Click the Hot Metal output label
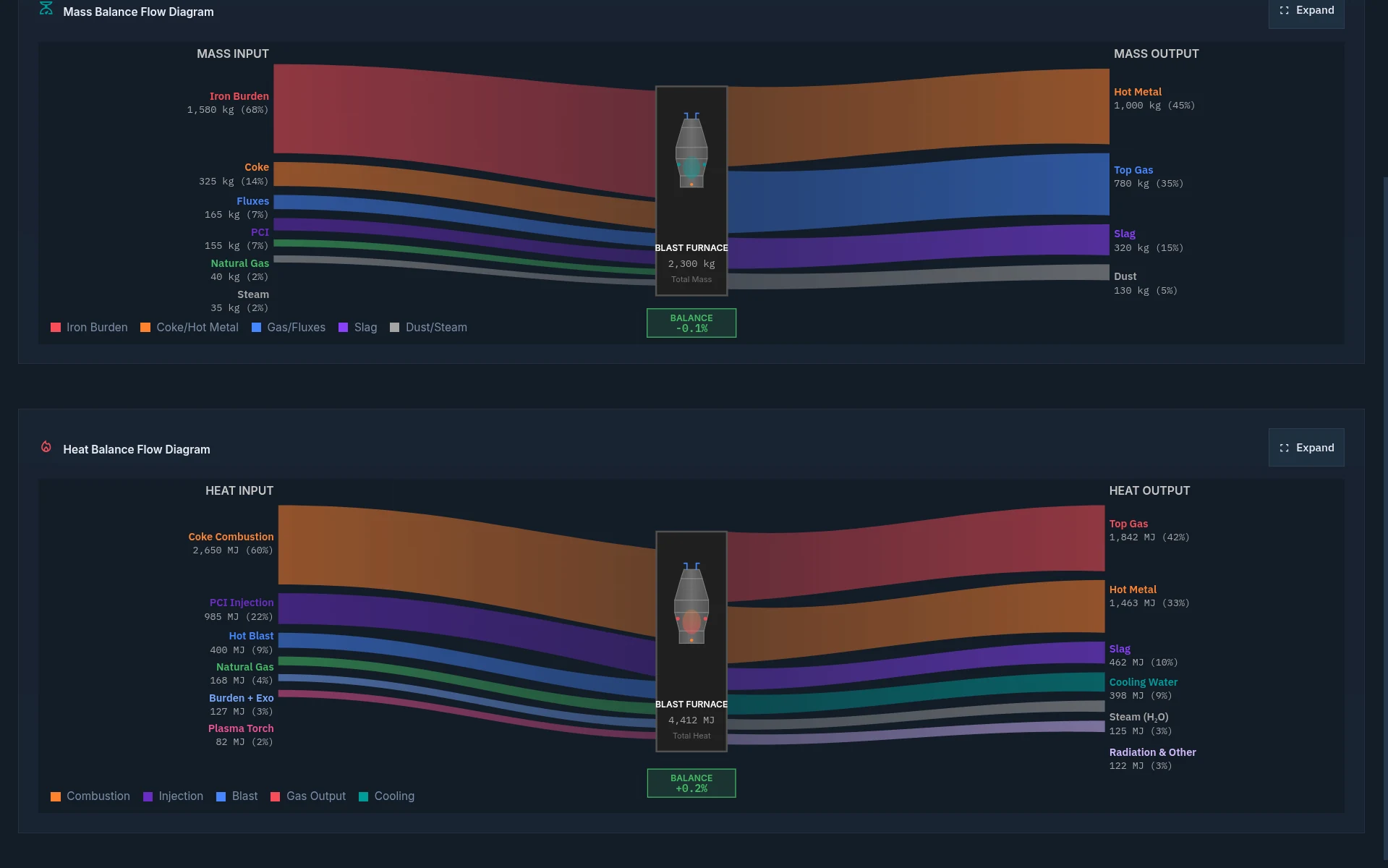 1137,91
